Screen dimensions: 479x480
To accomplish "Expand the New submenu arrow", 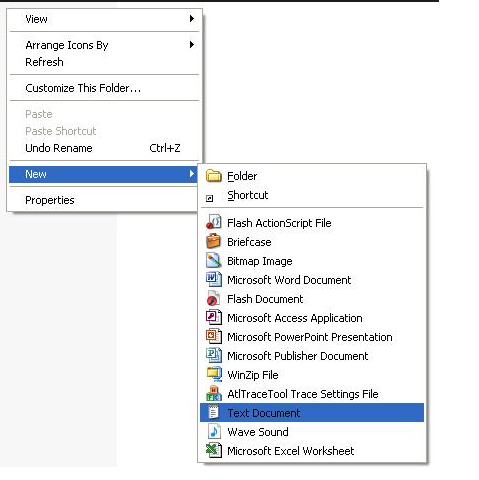I will (192, 174).
